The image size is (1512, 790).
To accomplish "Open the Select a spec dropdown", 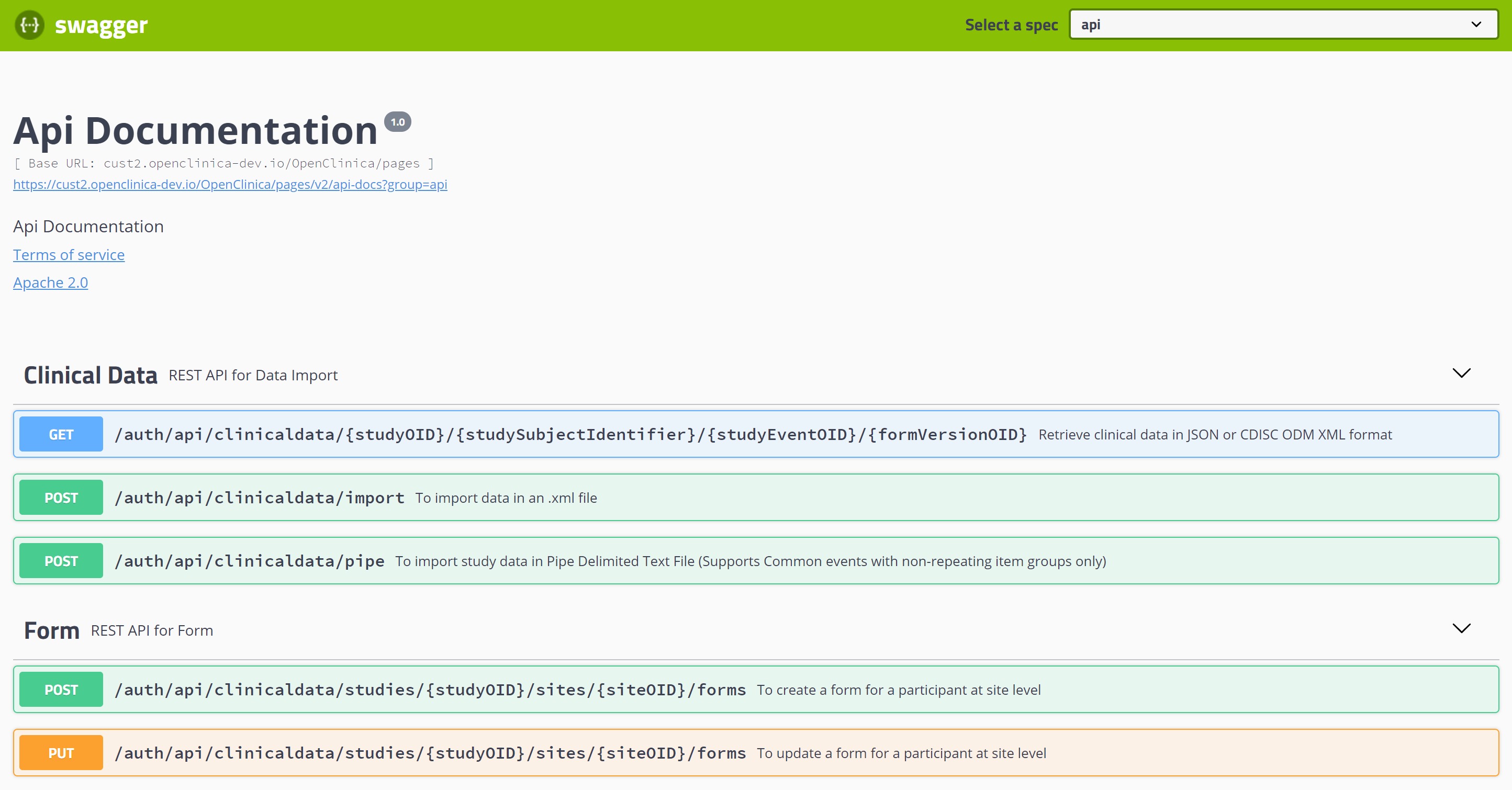I will 1283,25.
